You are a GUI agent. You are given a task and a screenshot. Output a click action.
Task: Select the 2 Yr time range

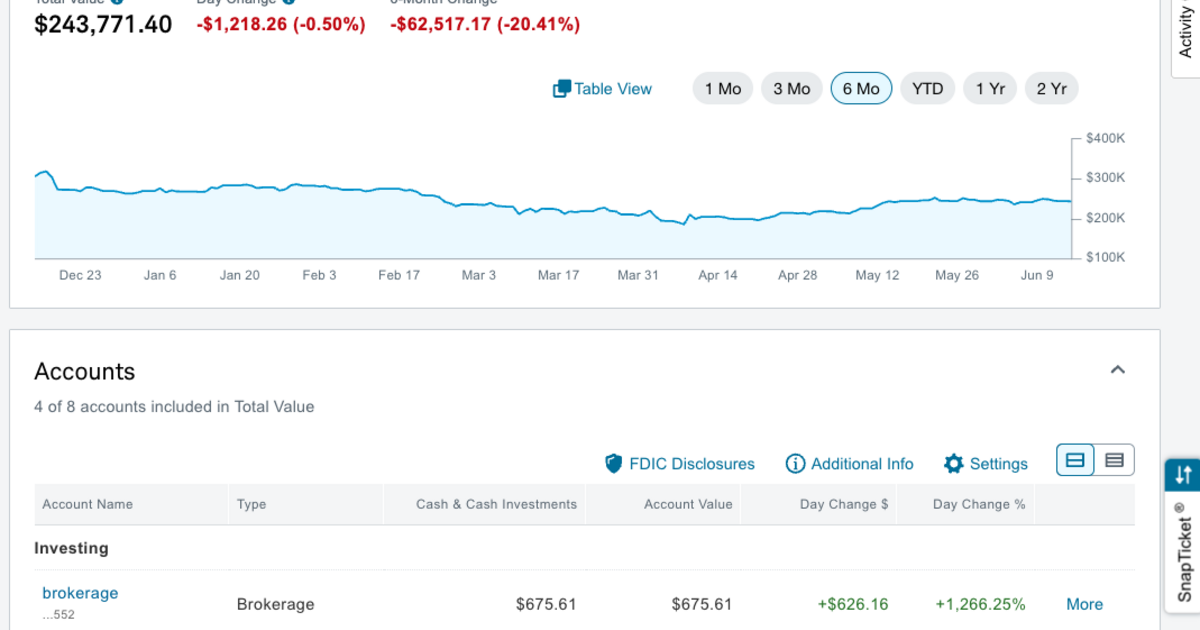tap(1052, 88)
